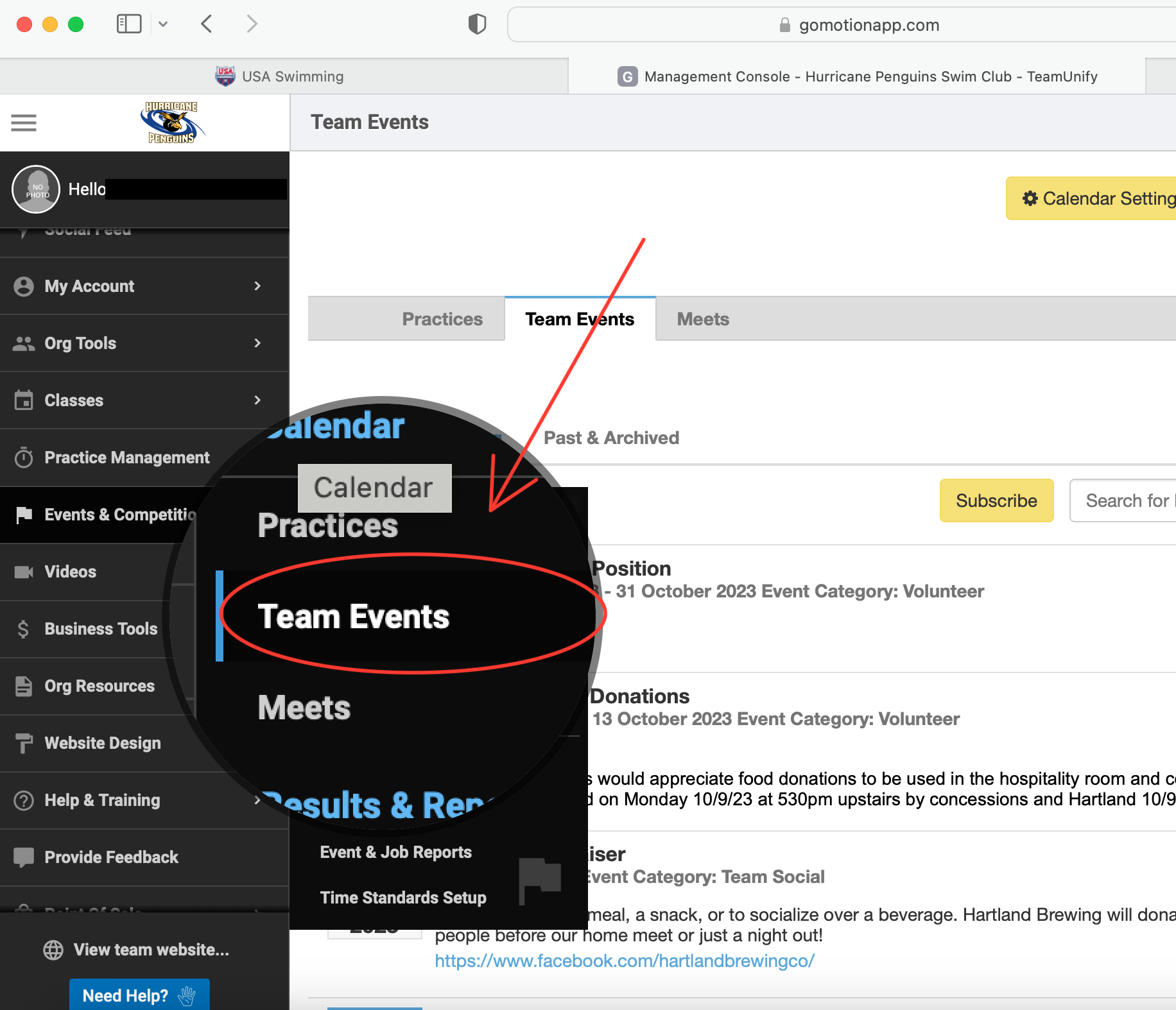Open Videos from the sidebar
Image resolution: width=1176 pixels, height=1010 pixels.
[70, 572]
